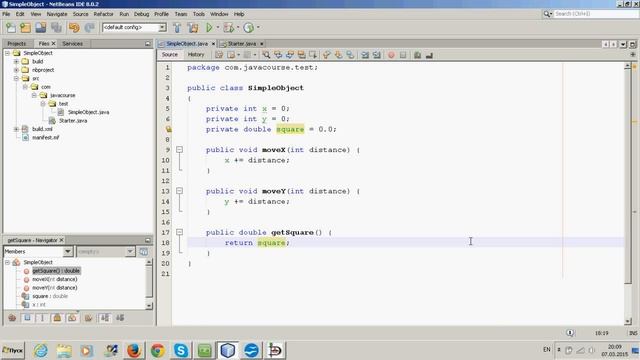Click the Profile Project toolbar icon

(248, 27)
